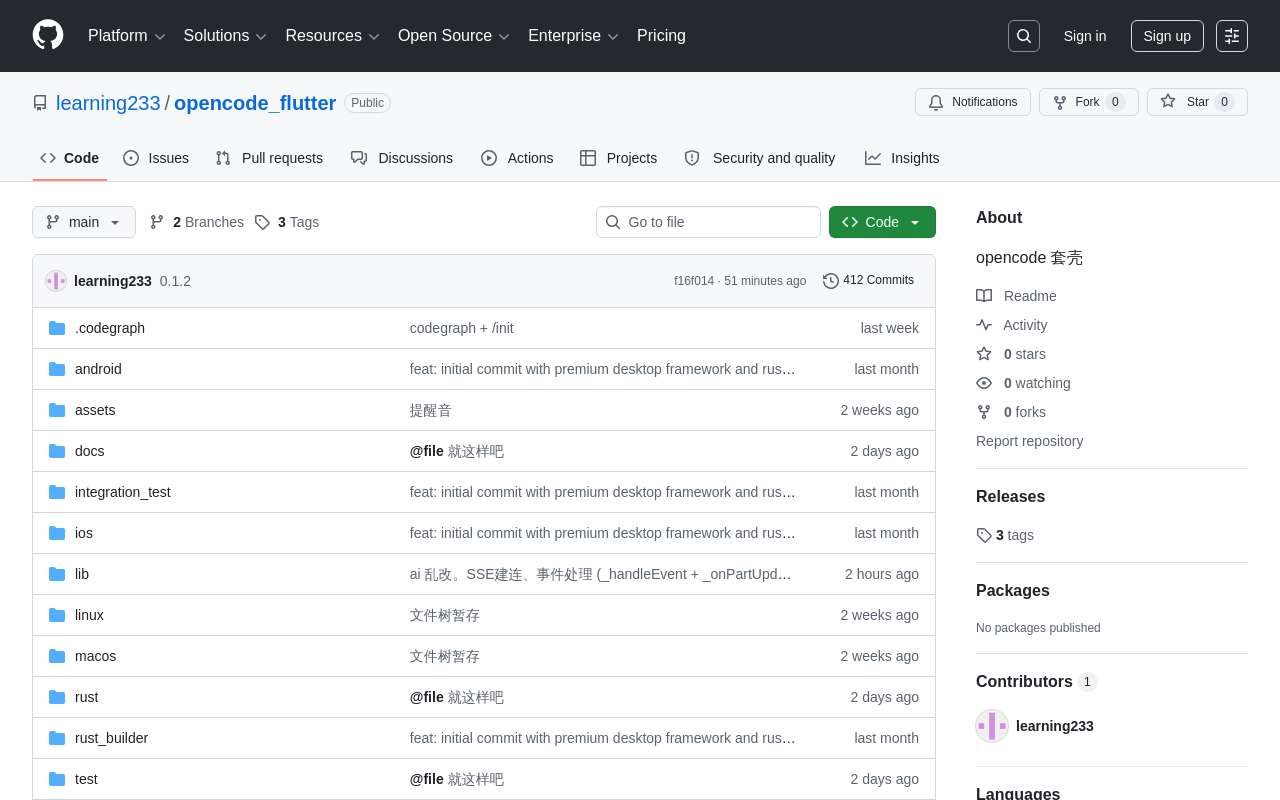The image size is (1280, 800).
Task: Open the 提醒音 commit message
Action: click(x=431, y=410)
